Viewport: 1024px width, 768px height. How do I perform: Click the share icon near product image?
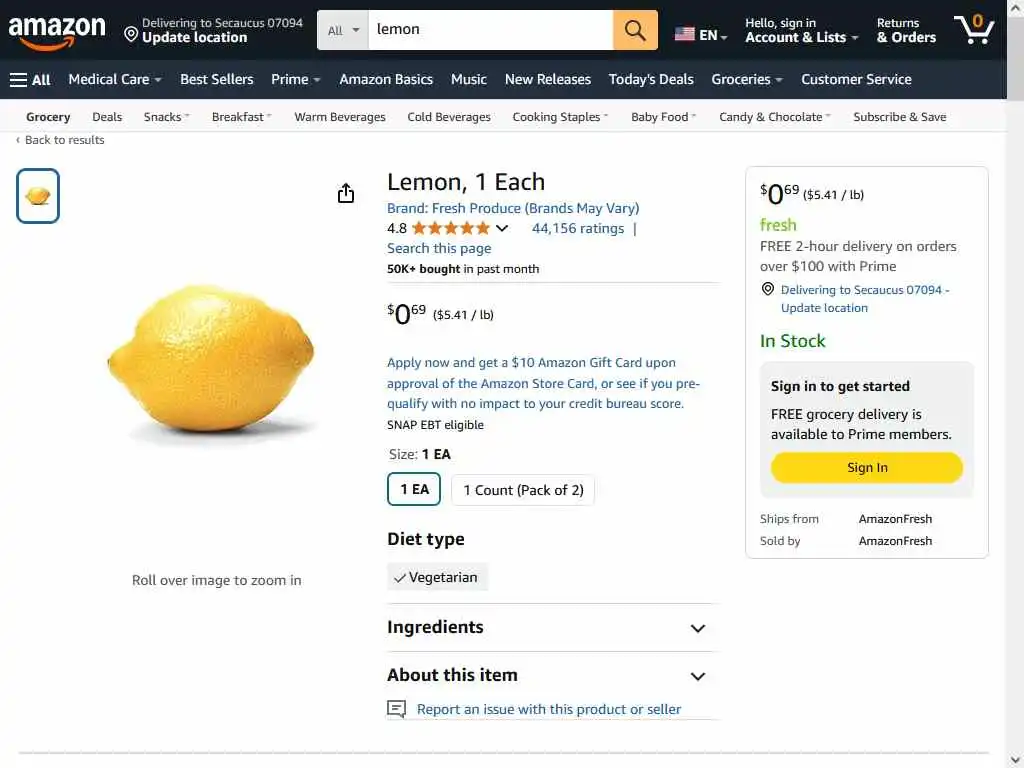346,193
